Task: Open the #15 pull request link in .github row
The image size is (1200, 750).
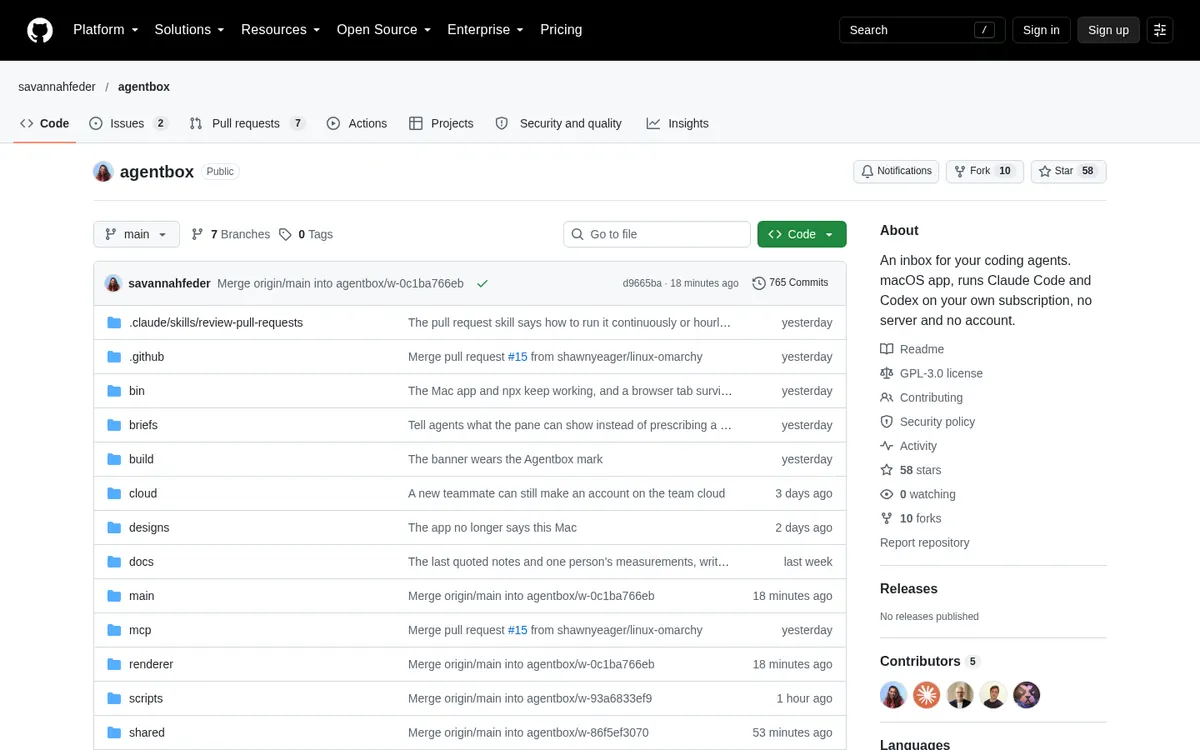Action: 517,357
